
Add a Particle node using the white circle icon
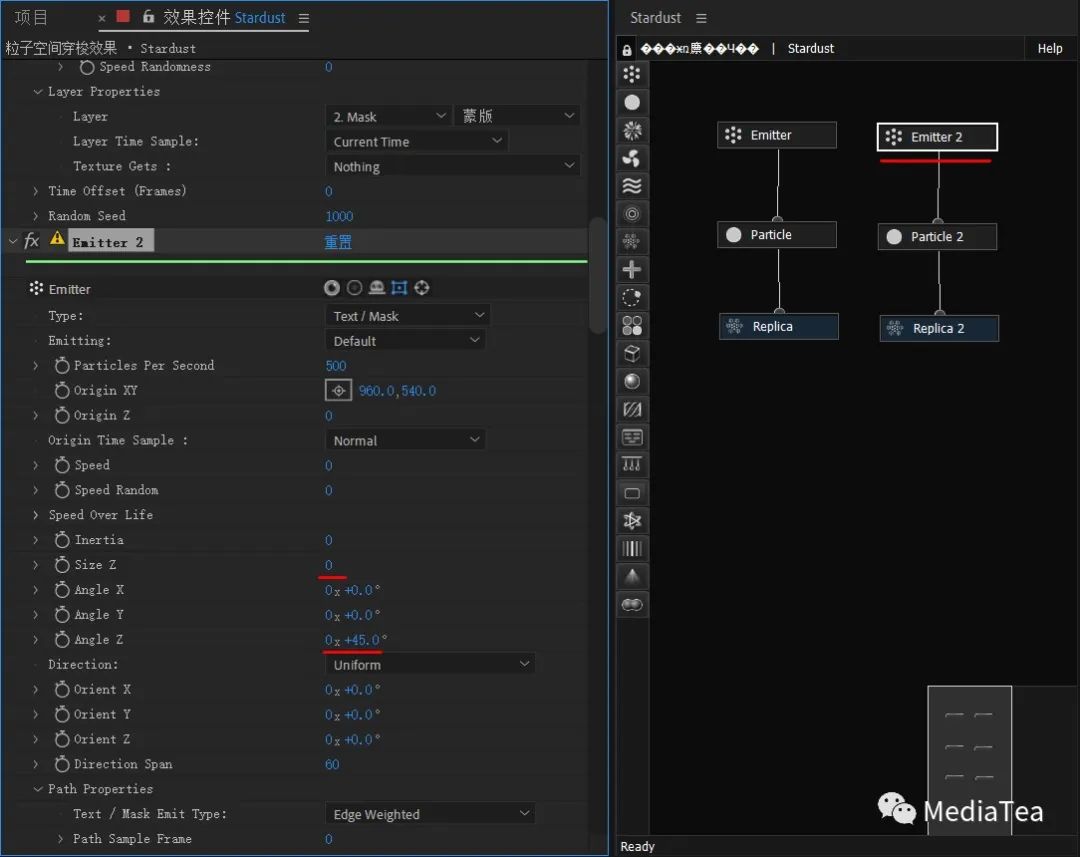(632, 103)
